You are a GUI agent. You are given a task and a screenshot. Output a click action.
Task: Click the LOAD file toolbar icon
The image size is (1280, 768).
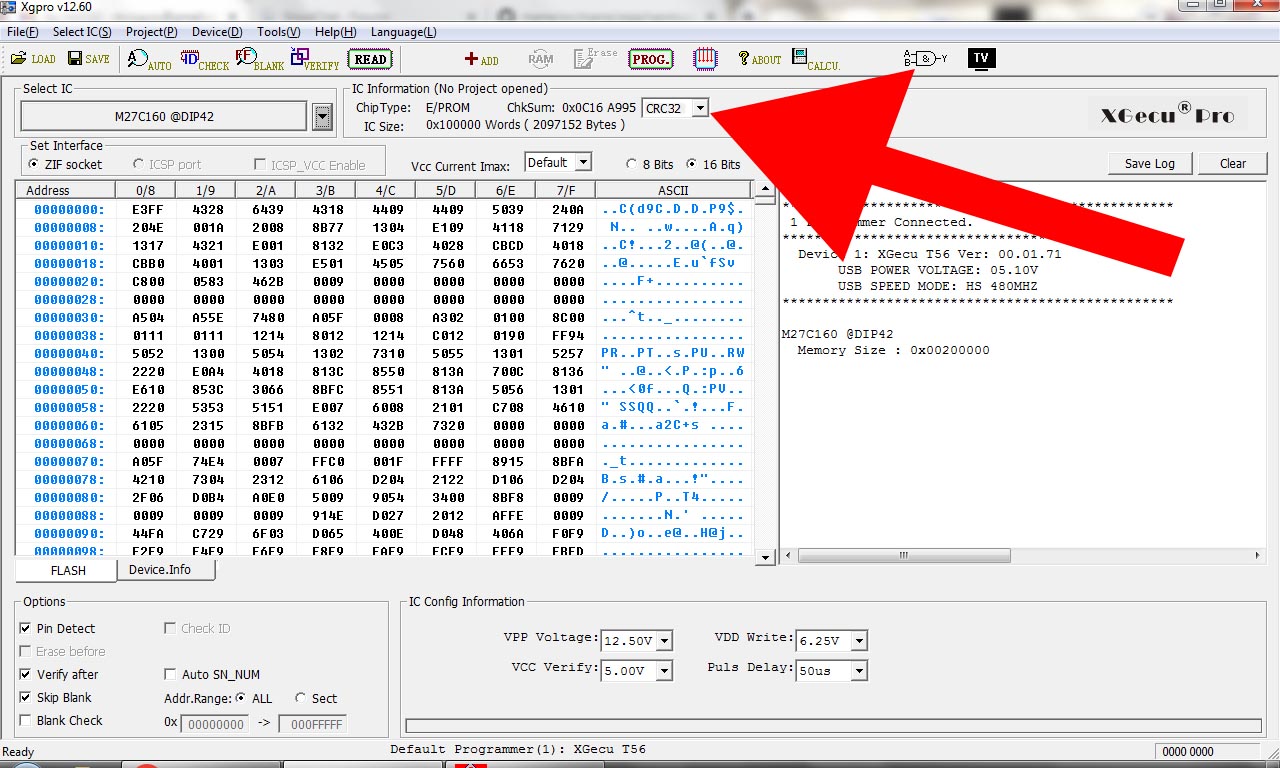(x=32, y=59)
